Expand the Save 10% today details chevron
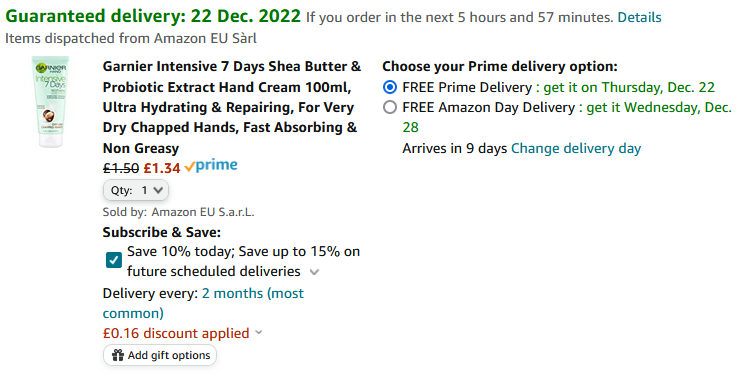755x376 pixels. point(314,272)
